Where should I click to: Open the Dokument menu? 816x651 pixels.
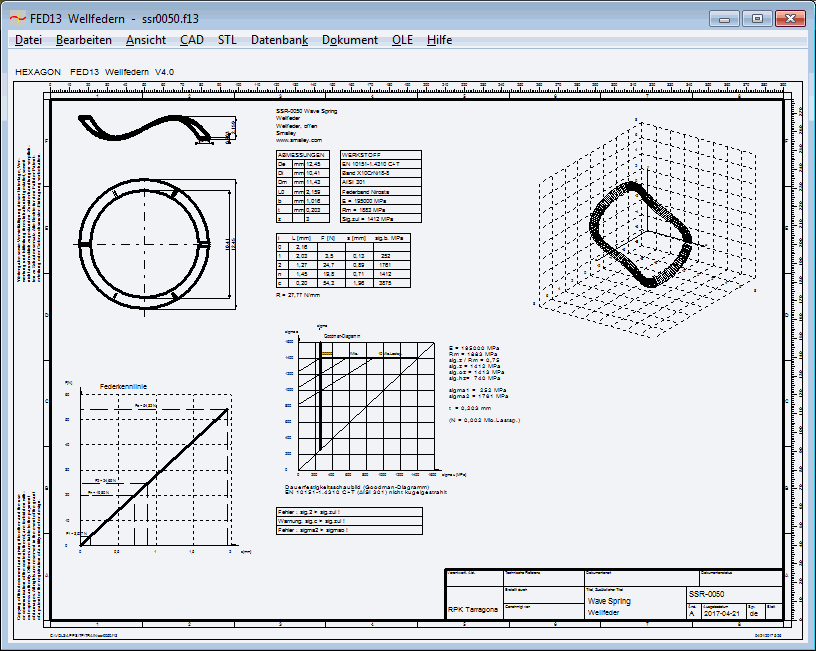350,40
